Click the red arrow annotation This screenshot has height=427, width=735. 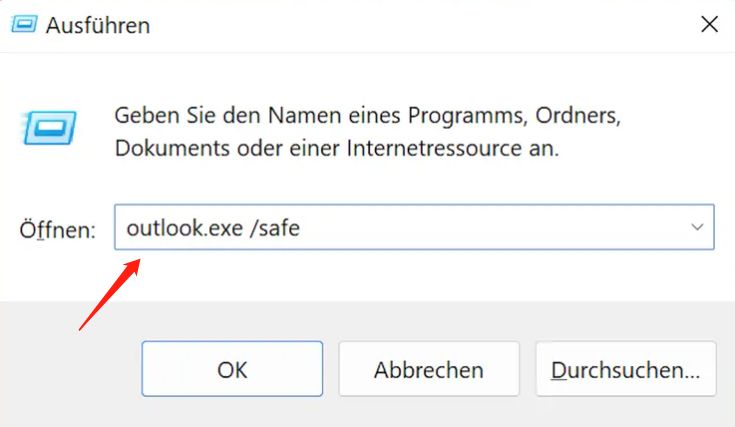(110, 294)
